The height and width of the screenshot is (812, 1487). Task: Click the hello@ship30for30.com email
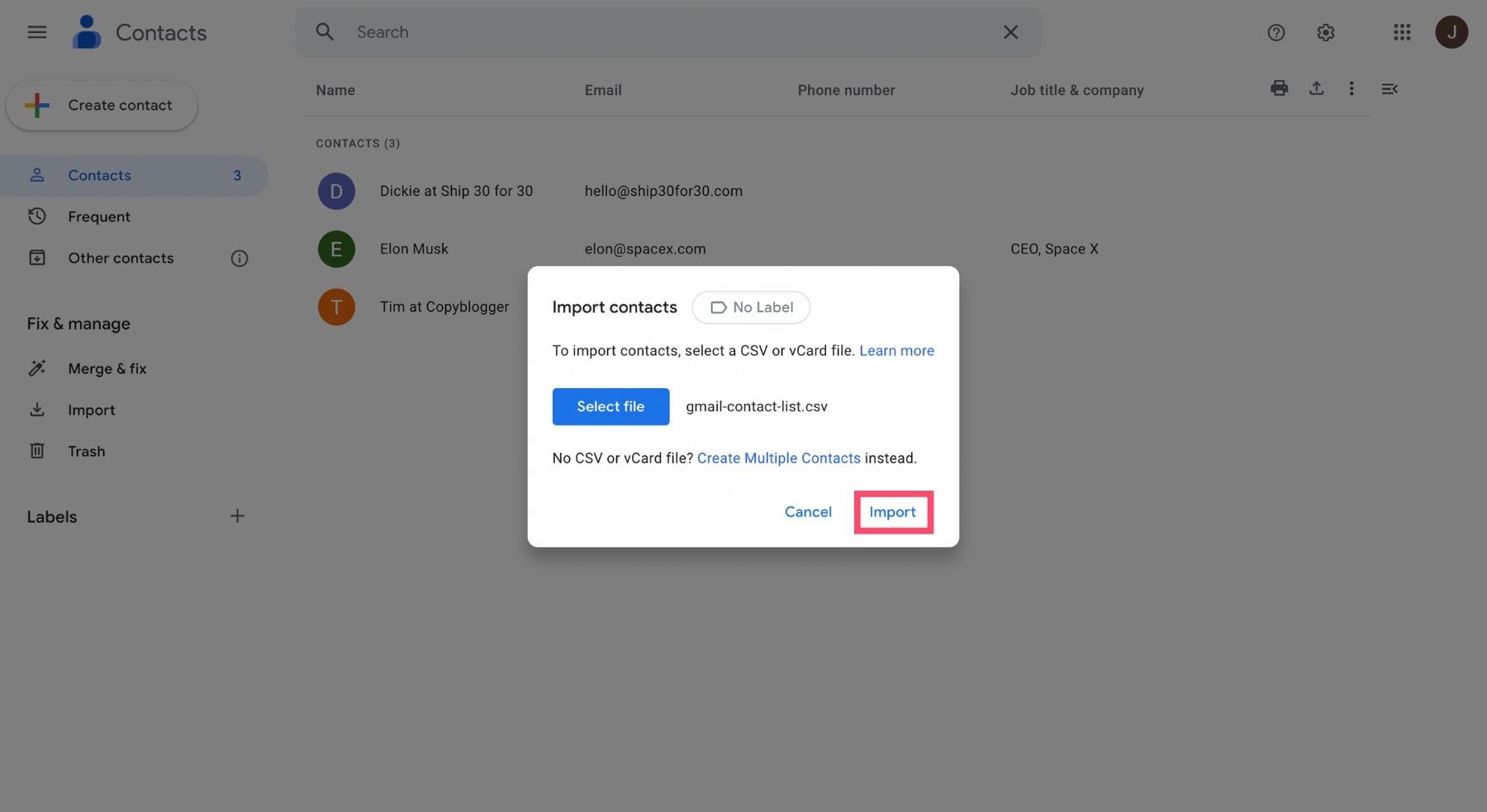tap(663, 191)
